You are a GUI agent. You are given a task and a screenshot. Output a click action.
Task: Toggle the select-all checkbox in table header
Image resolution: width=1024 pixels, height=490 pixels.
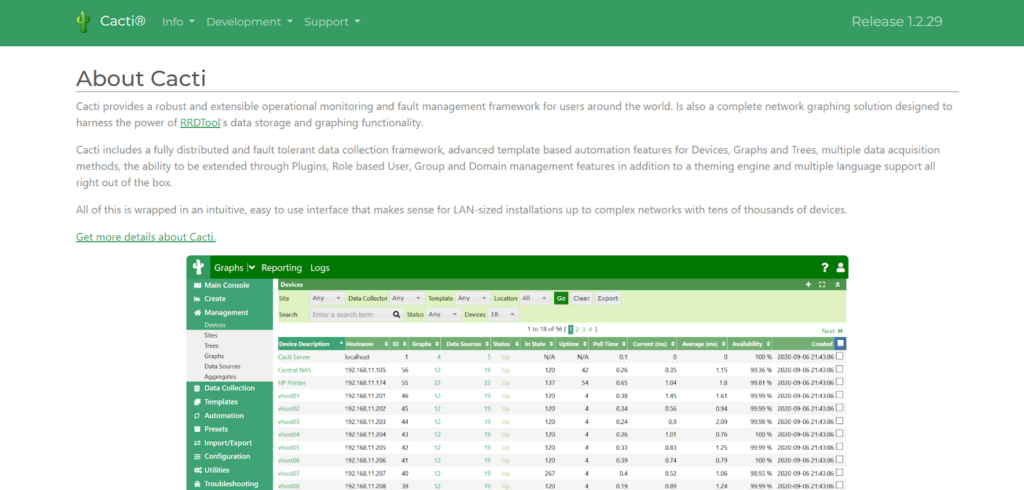tap(840, 343)
